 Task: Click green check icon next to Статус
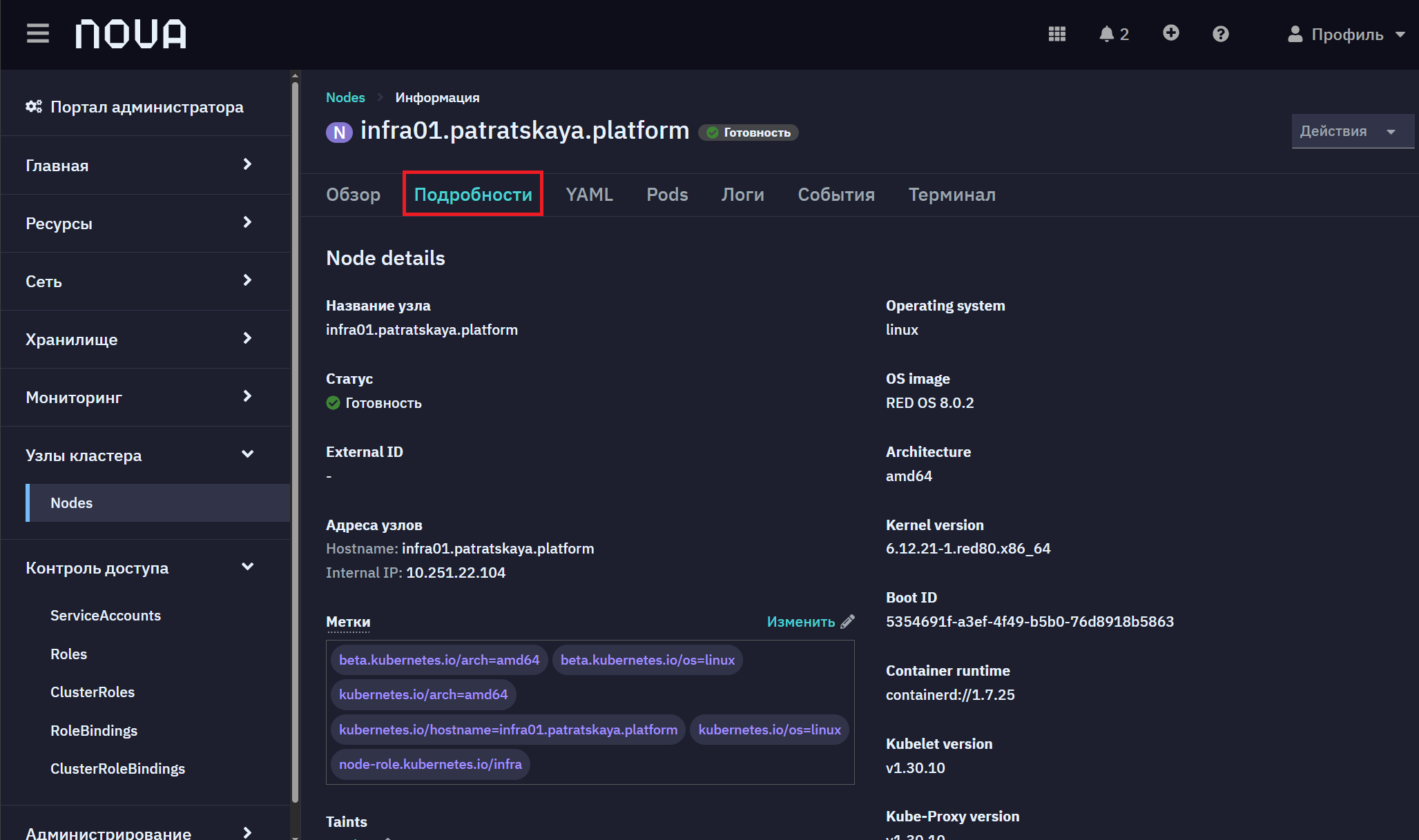click(x=333, y=402)
